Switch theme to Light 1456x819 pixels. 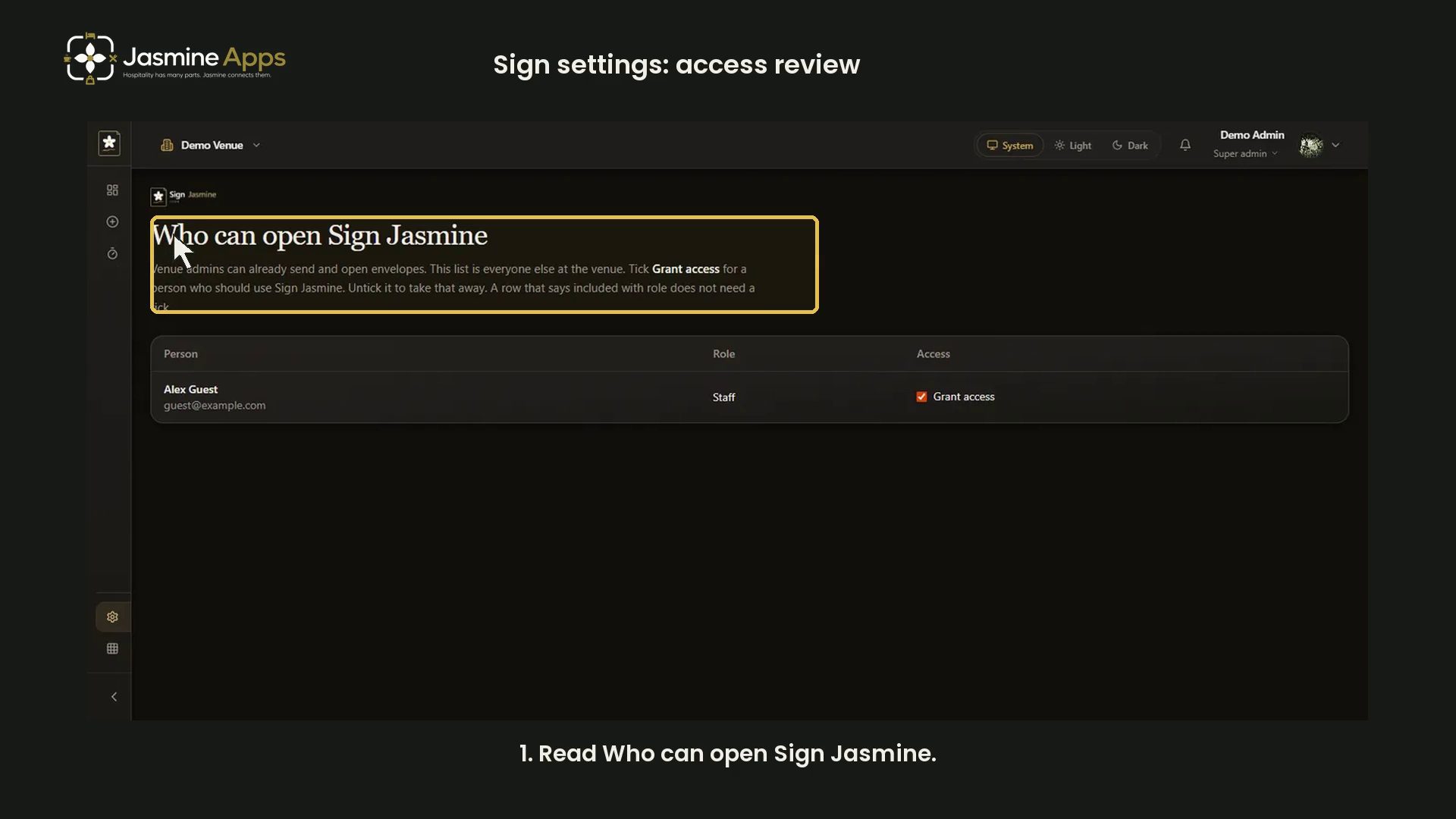[1073, 146]
